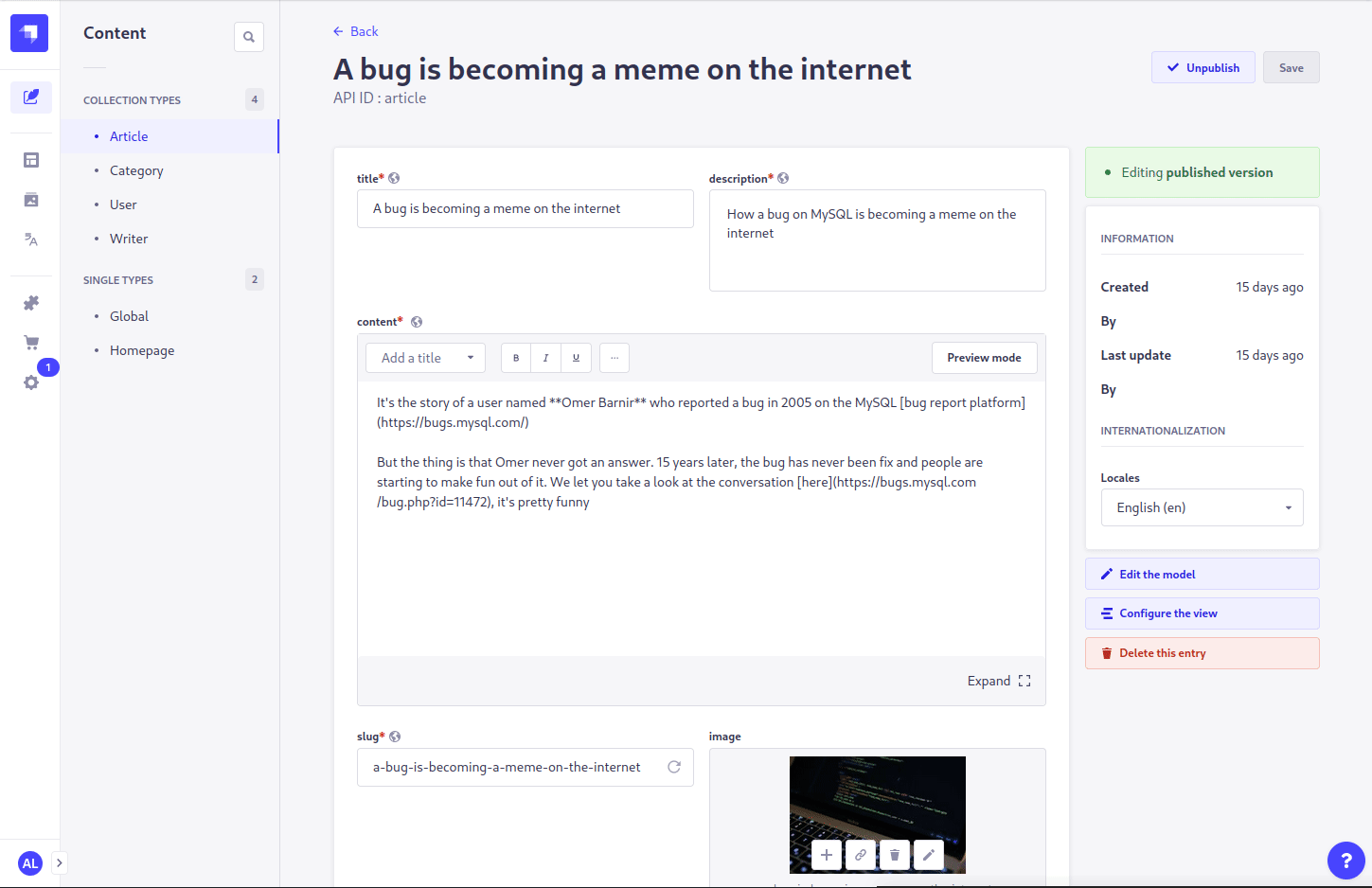Toggle bold formatting in the content editor

coord(515,357)
